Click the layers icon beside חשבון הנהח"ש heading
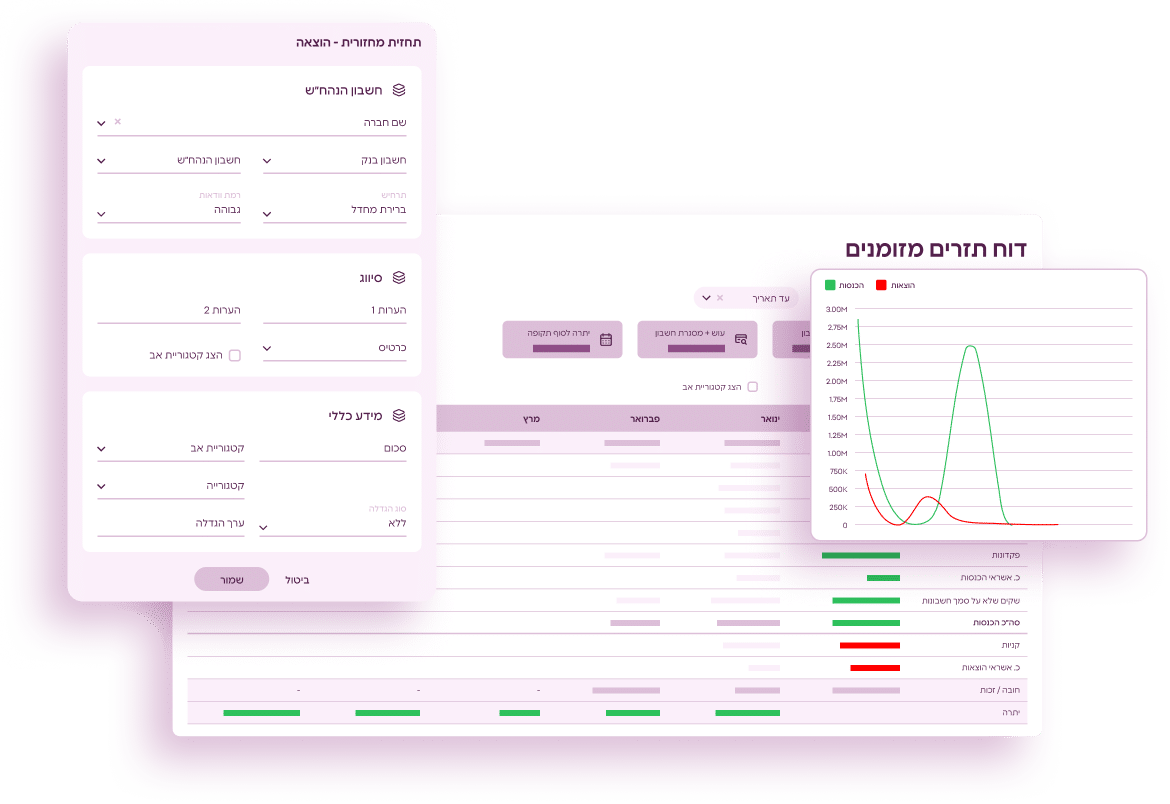 pyautogui.click(x=399, y=90)
